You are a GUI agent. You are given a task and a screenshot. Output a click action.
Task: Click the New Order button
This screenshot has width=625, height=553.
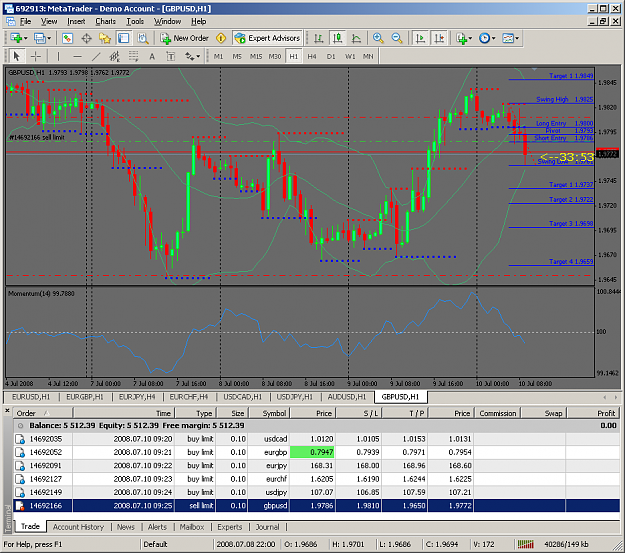click(185, 38)
